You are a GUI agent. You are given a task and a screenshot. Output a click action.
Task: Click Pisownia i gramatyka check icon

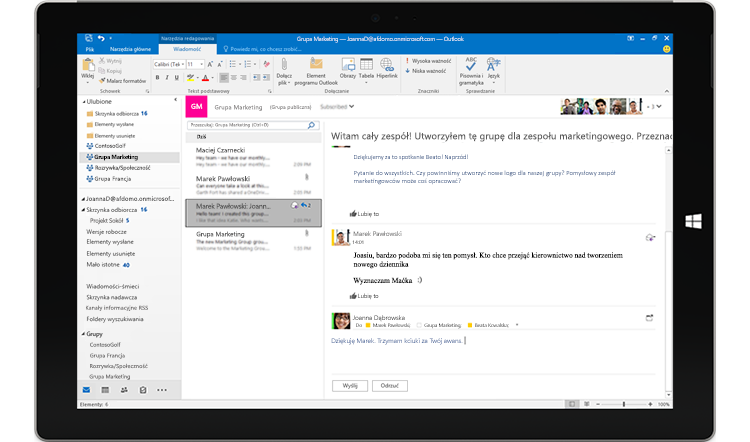pos(471,65)
